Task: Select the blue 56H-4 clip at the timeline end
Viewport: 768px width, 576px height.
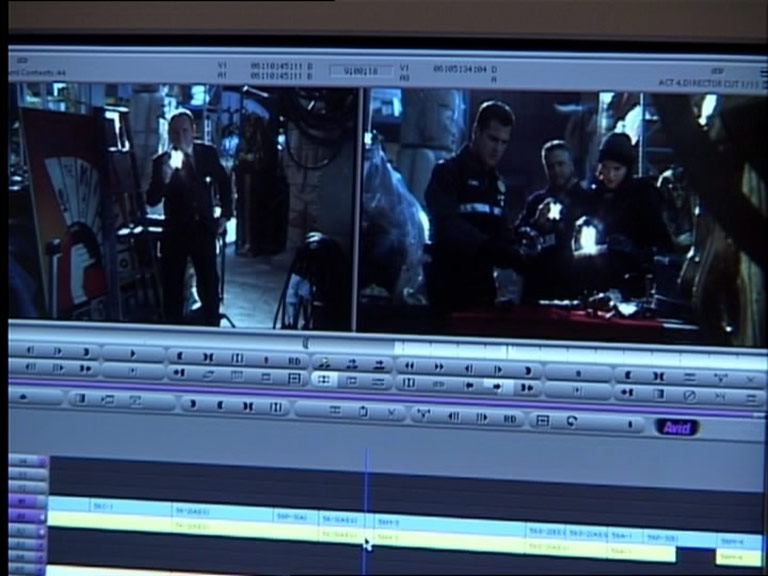Action: click(x=740, y=542)
